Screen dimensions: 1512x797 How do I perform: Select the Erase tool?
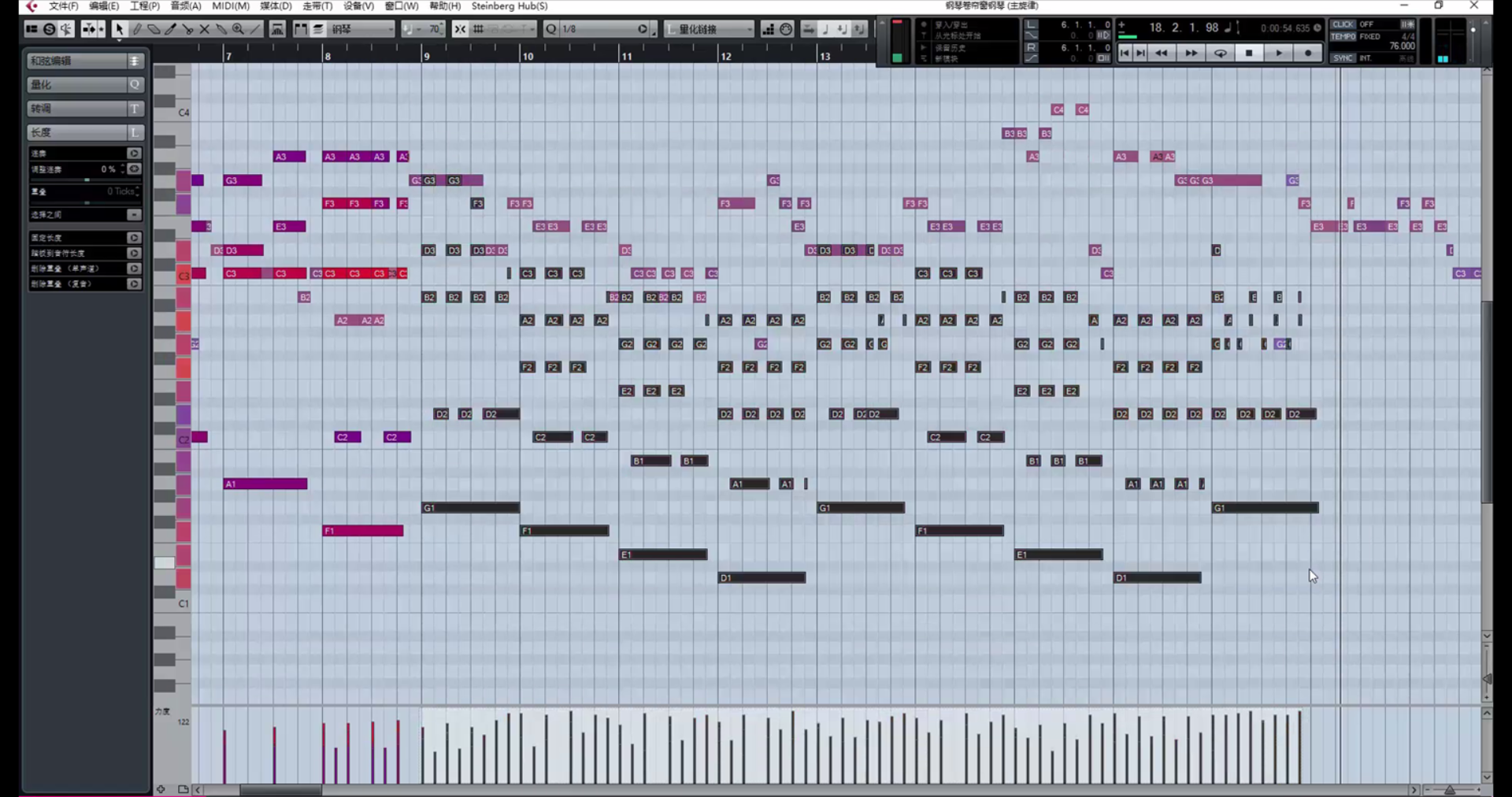pyautogui.click(x=154, y=29)
